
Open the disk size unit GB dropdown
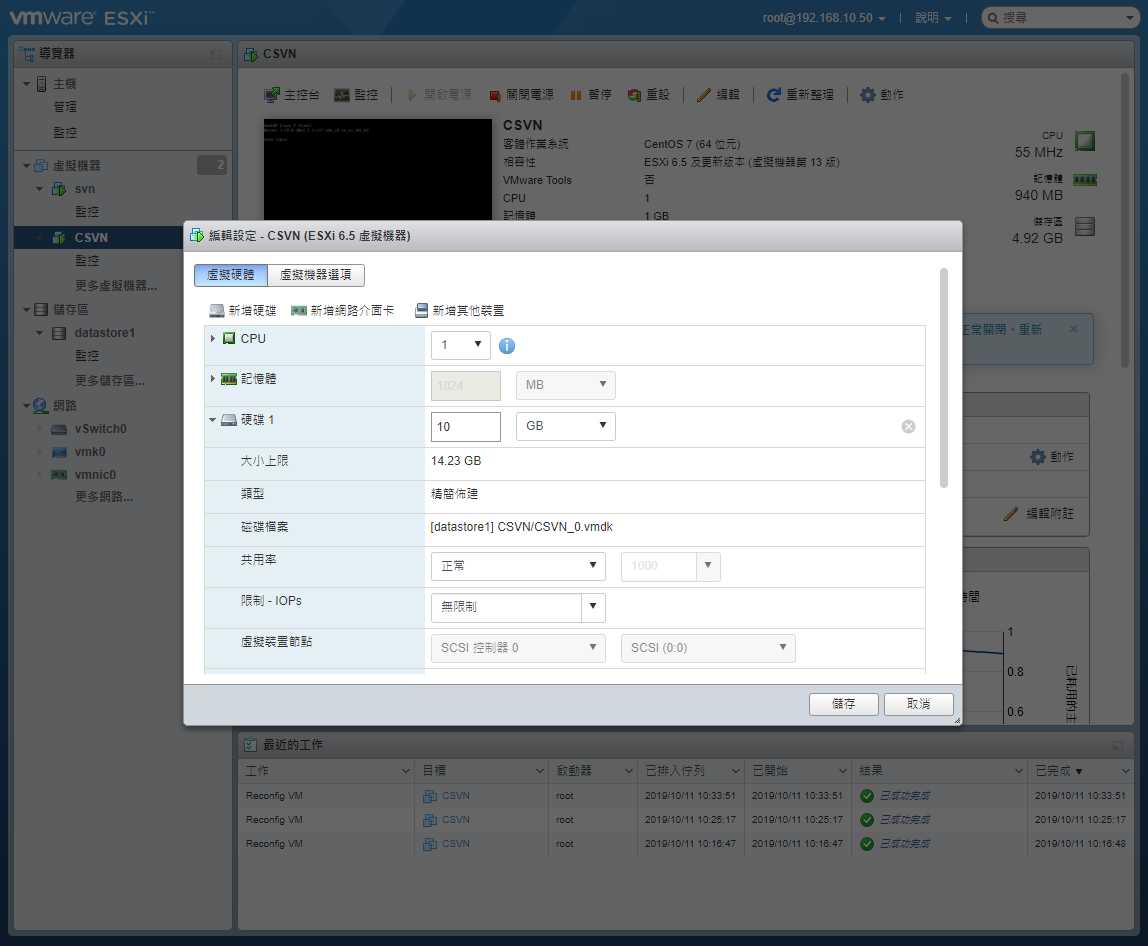coord(565,426)
